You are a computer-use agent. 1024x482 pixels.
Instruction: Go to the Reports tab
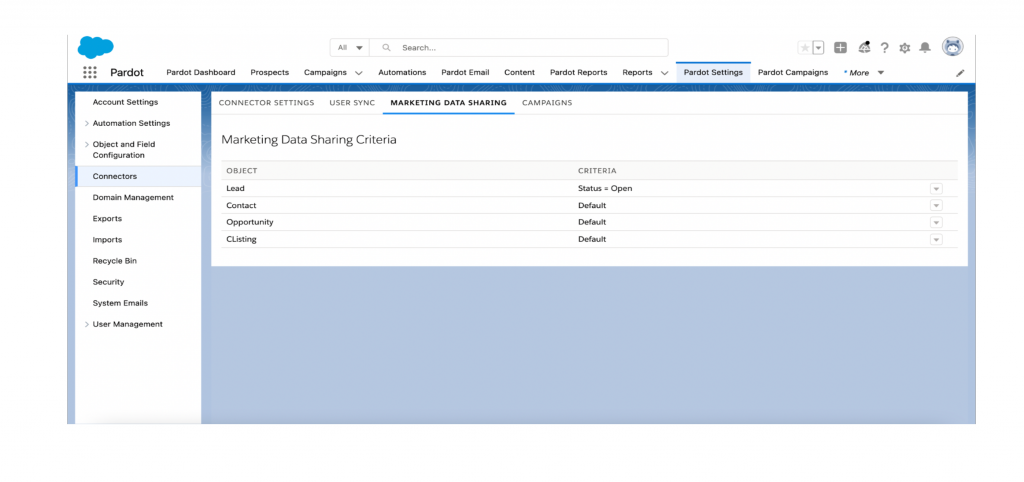tap(637, 72)
